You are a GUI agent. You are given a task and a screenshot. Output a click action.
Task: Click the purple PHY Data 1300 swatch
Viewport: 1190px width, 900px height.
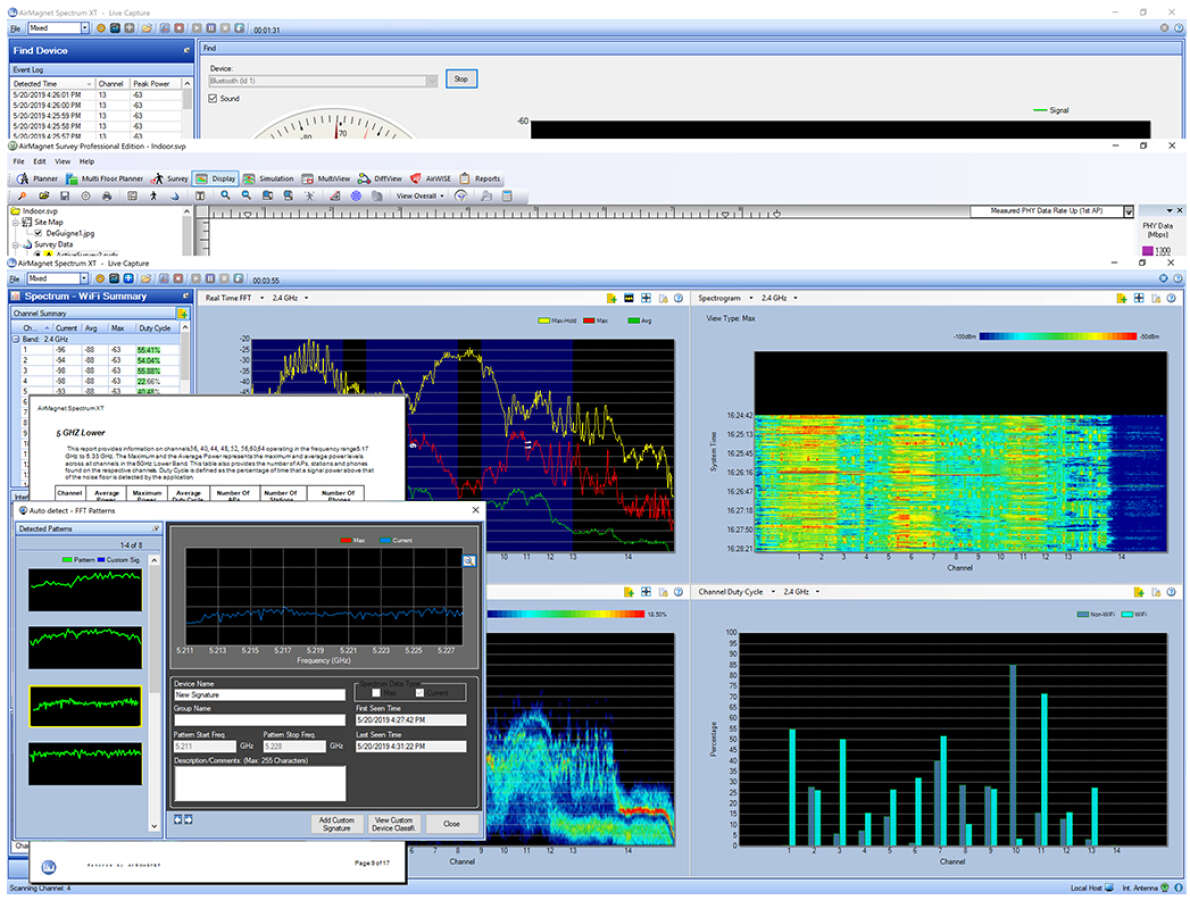pyautogui.click(x=1148, y=251)
